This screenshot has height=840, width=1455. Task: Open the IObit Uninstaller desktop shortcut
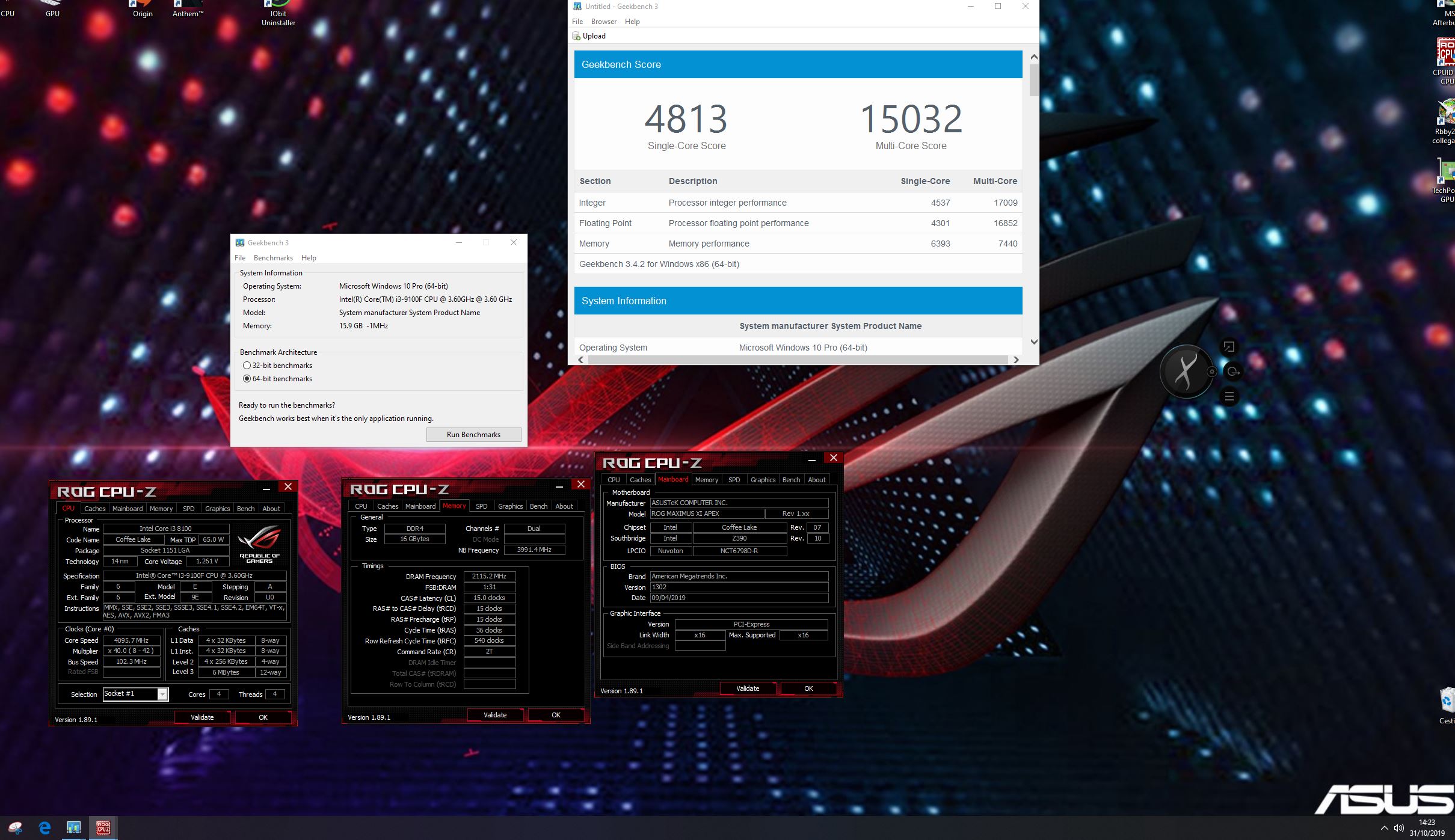[x=278, y=13]
